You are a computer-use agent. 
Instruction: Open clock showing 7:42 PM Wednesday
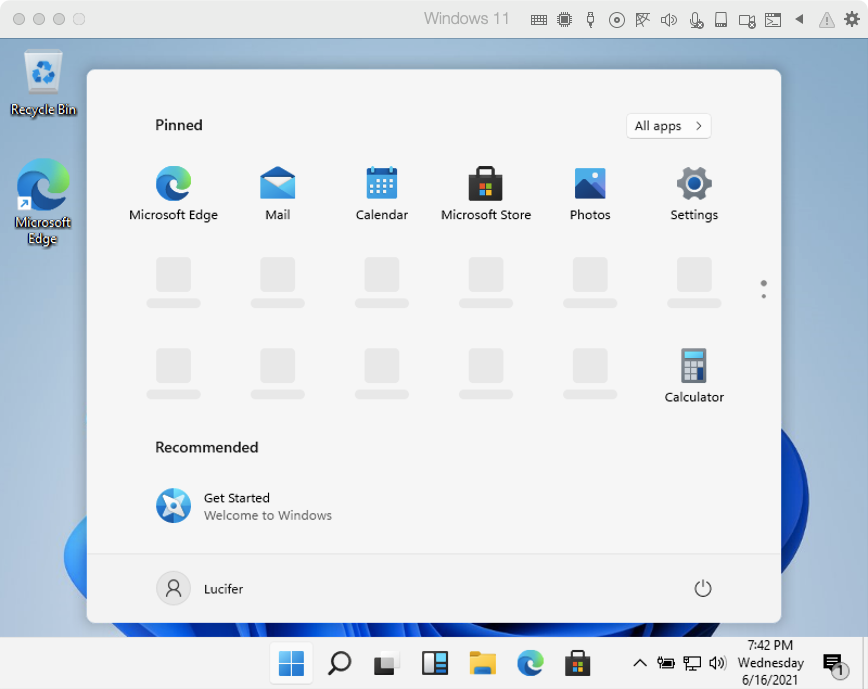tap(770, 663)
